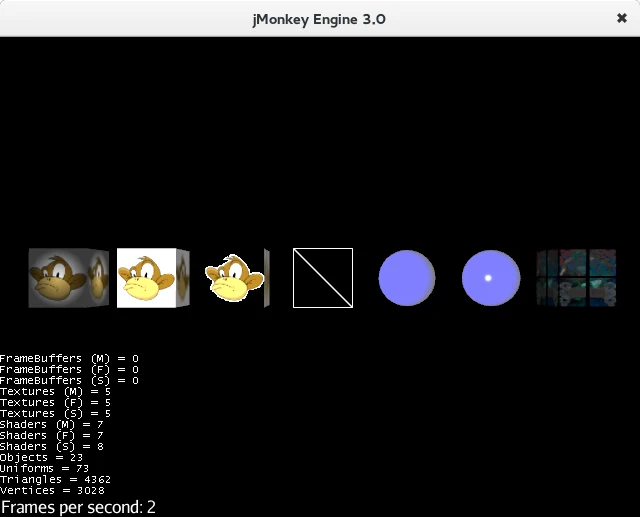Select the blue sphere with white specular highlight
This screenshot has width=640, height=517.
coord(491,278)
